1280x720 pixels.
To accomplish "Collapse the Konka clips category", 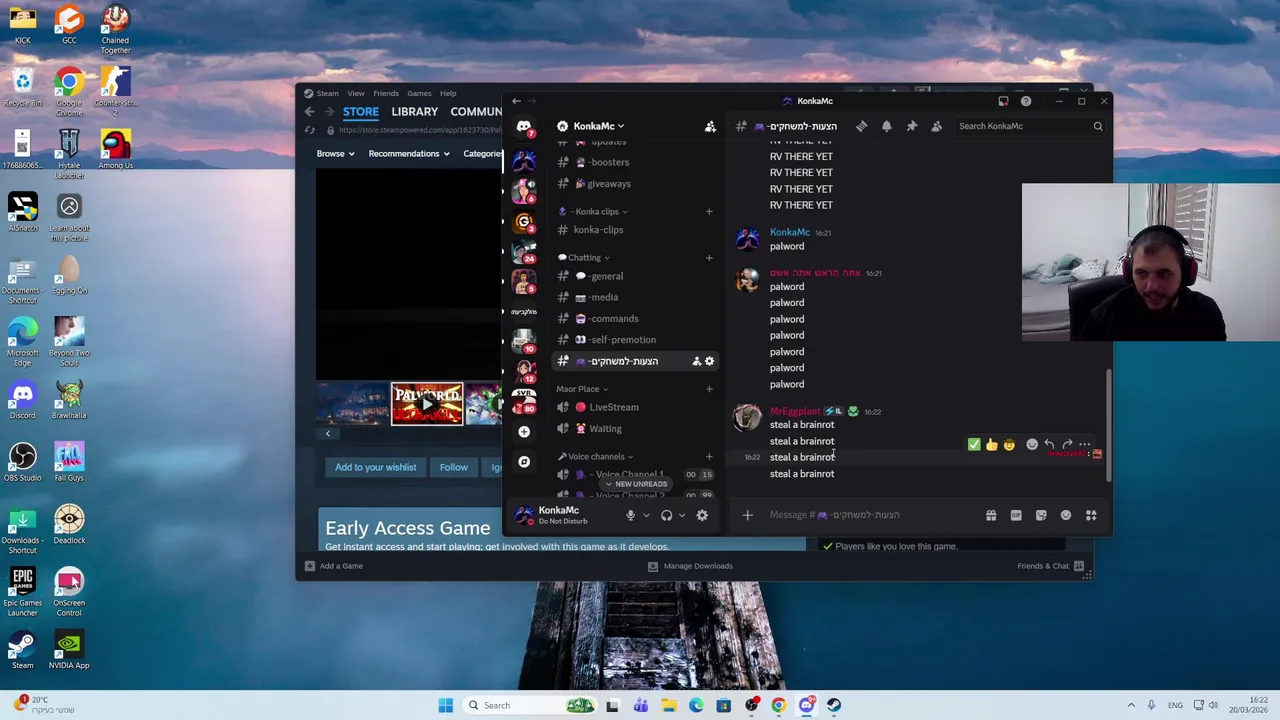I will coord(597,211).
